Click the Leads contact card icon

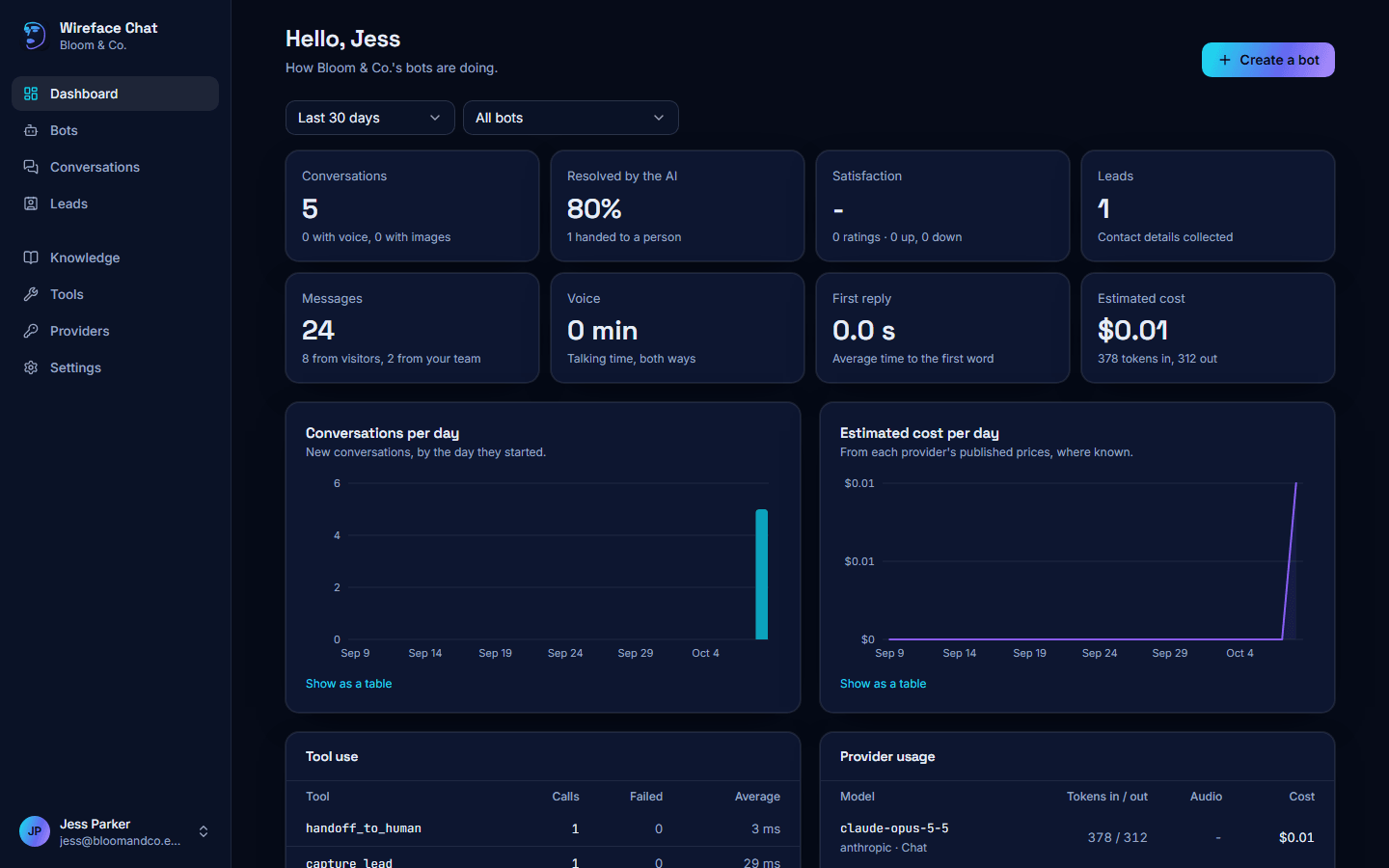click(31, 203)
